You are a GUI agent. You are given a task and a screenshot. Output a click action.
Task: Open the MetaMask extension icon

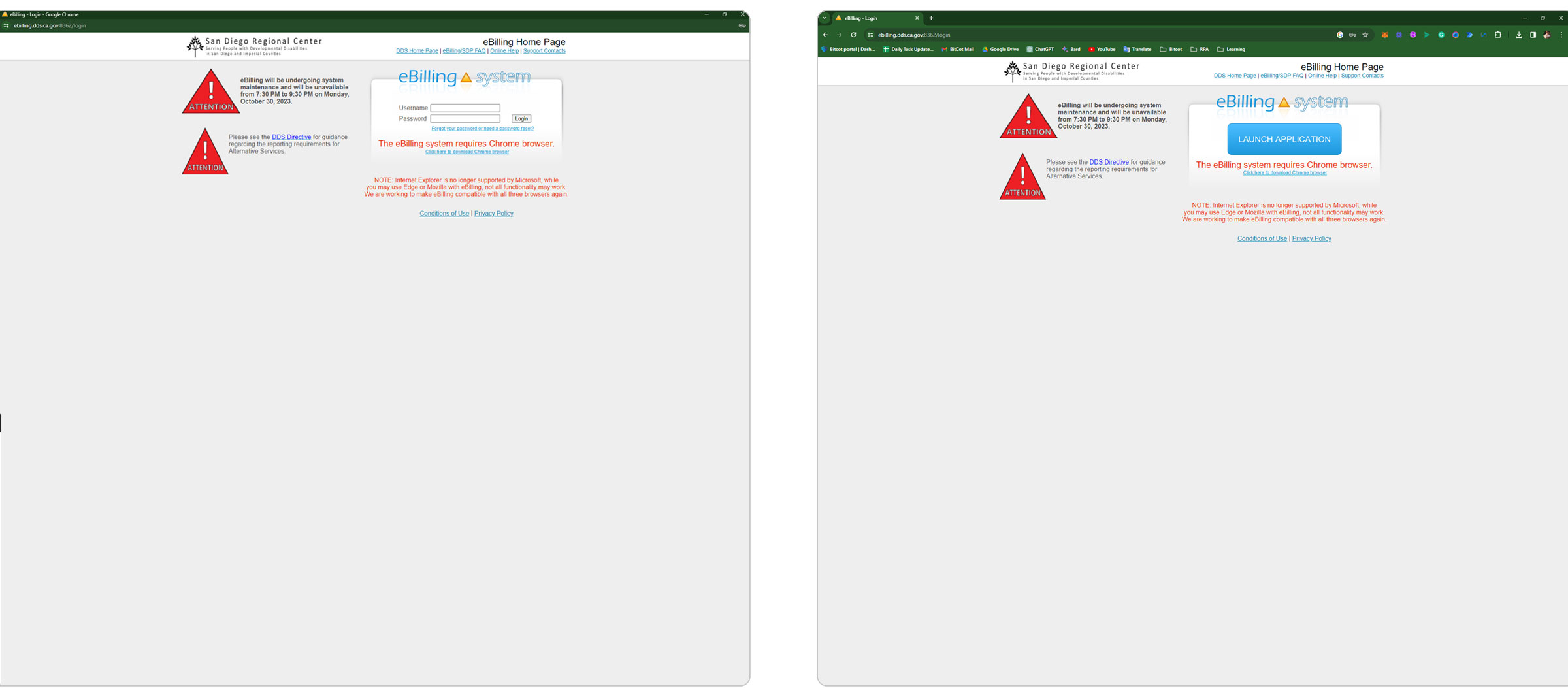[1384, 35]
